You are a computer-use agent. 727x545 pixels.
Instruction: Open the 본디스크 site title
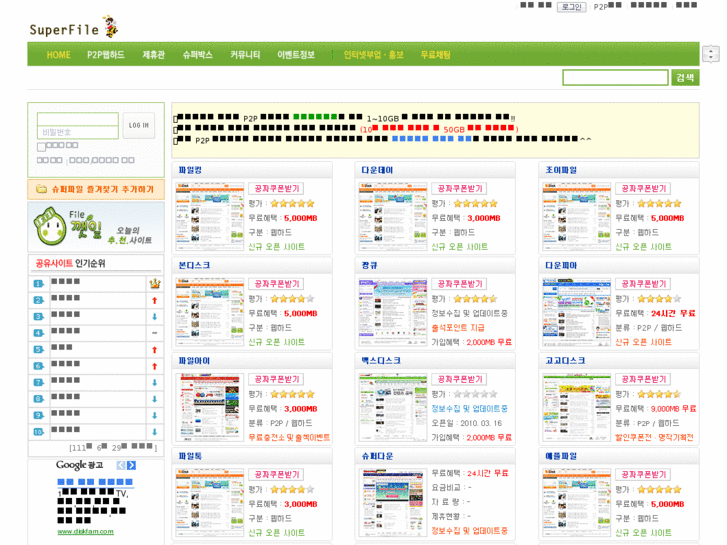[x=194, y=265]
